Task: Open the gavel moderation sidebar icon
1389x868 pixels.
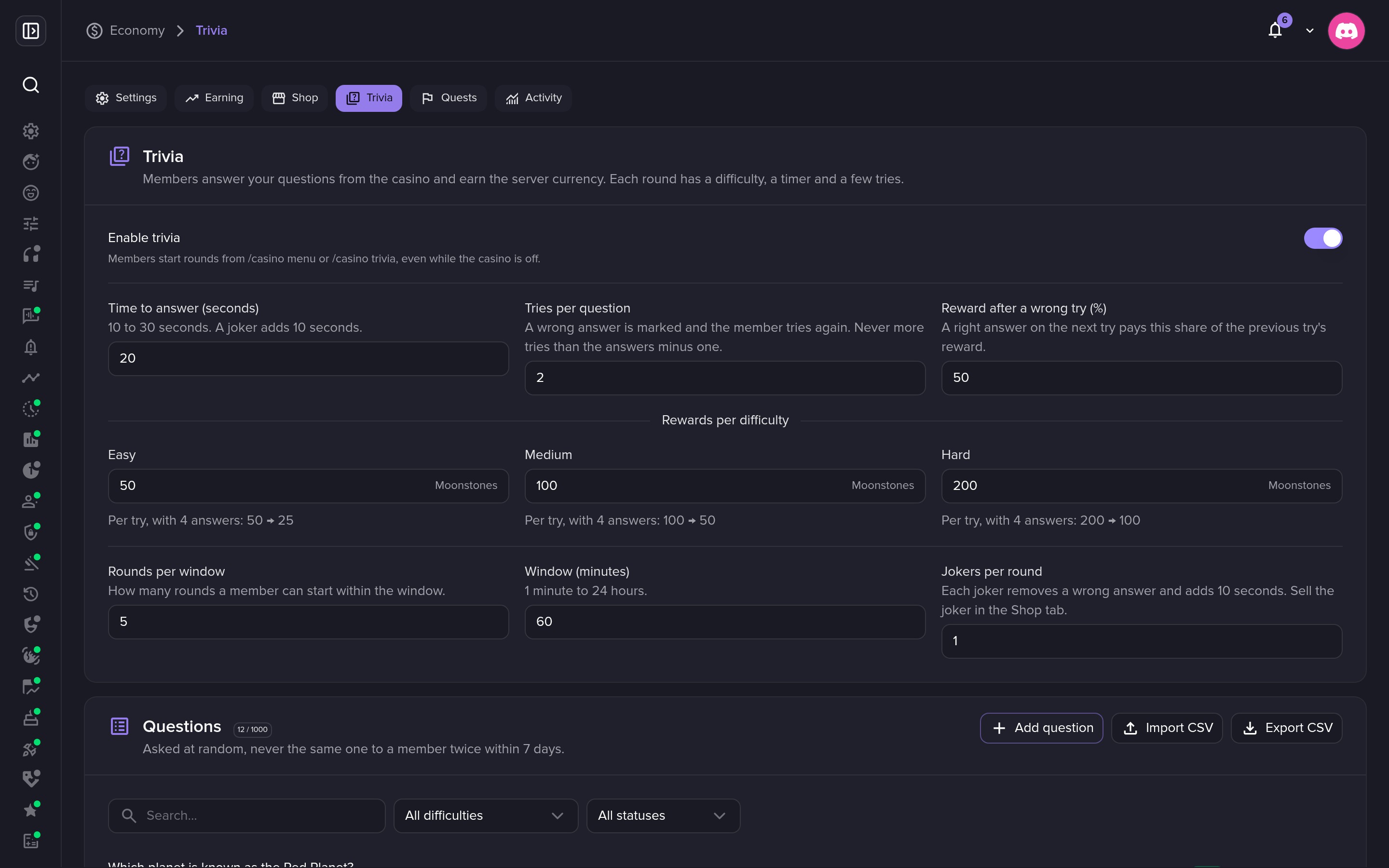Action: [x=30, y=563]
